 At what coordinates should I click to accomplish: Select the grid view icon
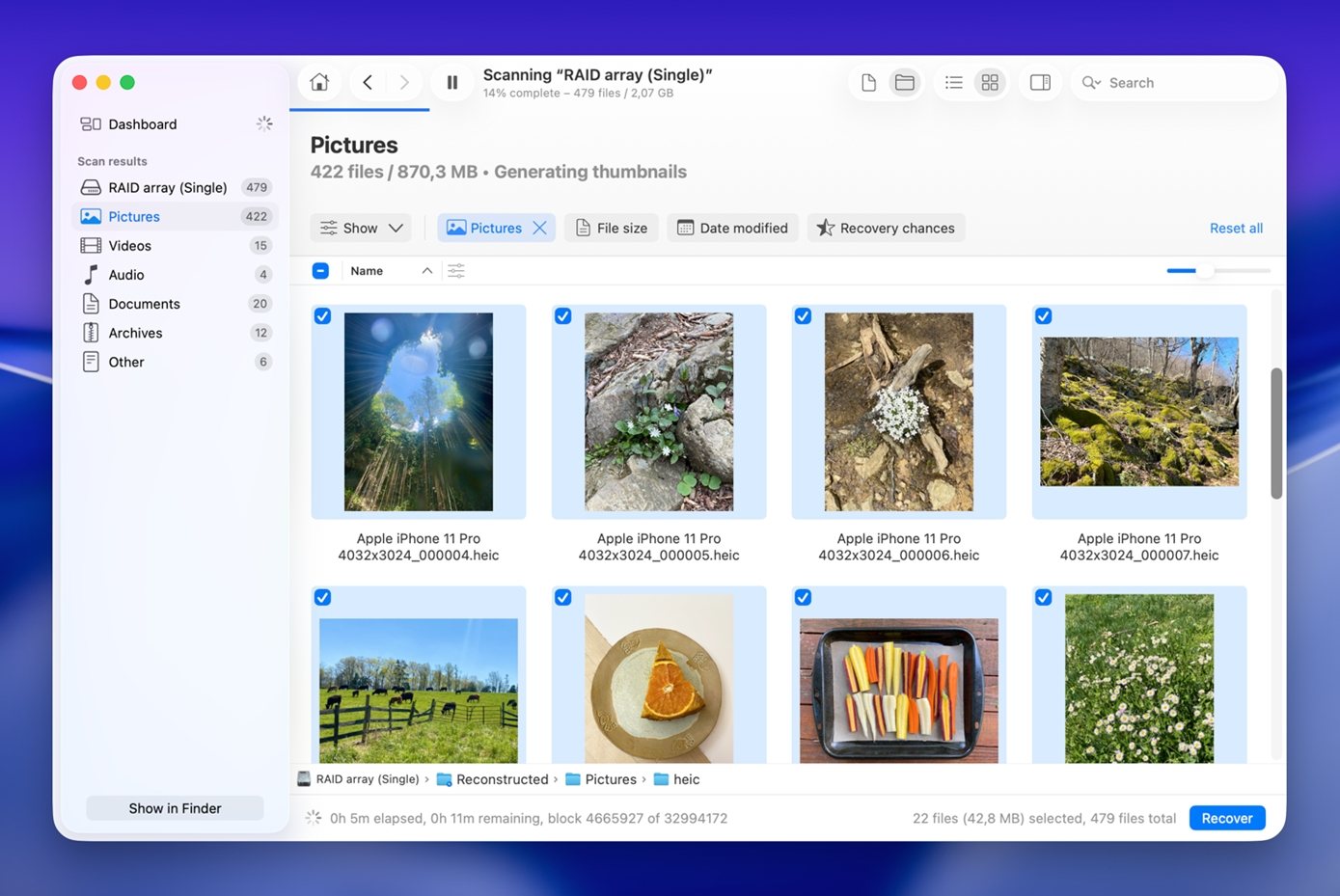pos(989,83)
